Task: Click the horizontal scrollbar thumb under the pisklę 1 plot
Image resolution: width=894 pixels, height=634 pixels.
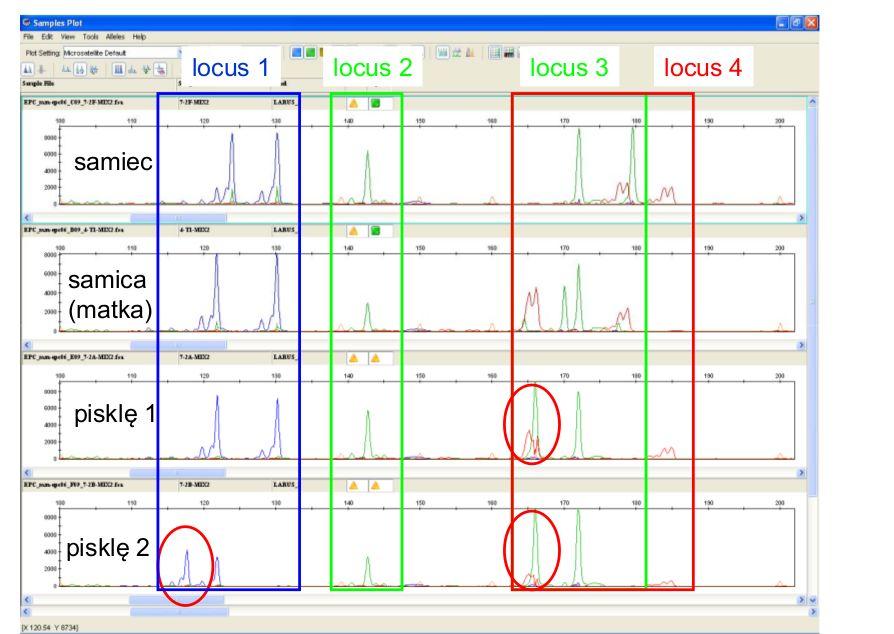Action: pos(177,473)
